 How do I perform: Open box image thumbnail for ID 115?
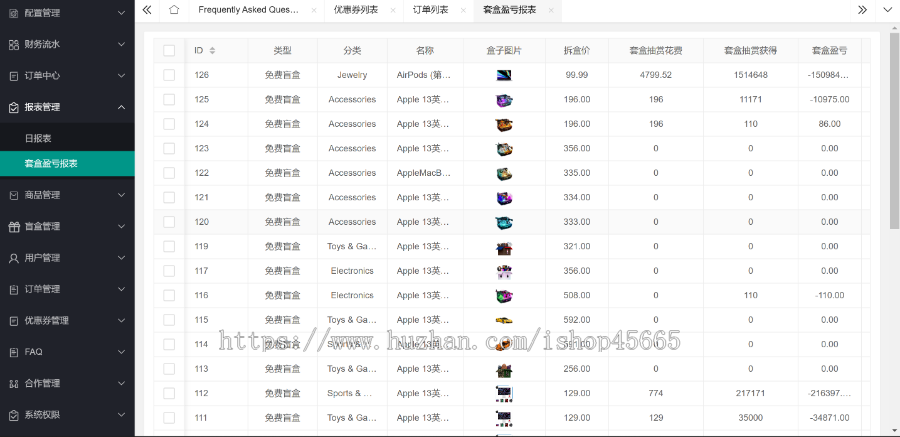(503, 320)
